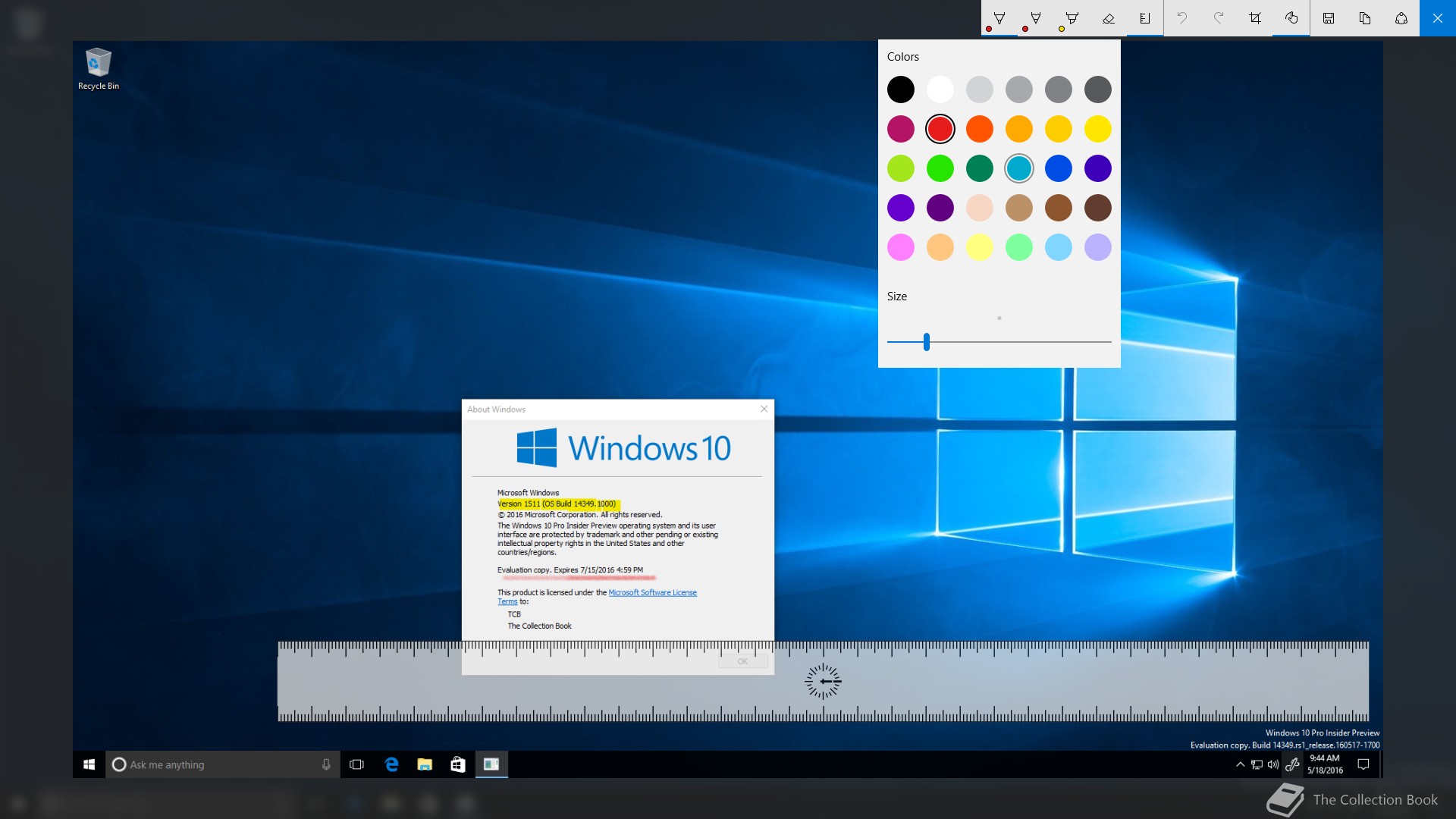Pick the deep orange color swatch
The height and width of the screenshot is (819, 1456).
click(980, 129)
